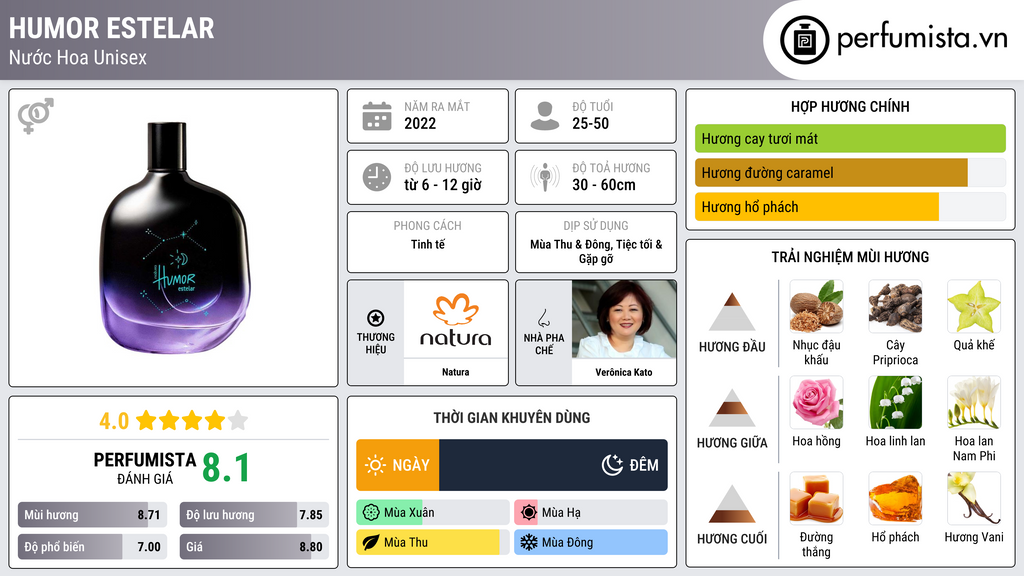Select the Hoa lan Nam Phi image

tap(974, 402)
